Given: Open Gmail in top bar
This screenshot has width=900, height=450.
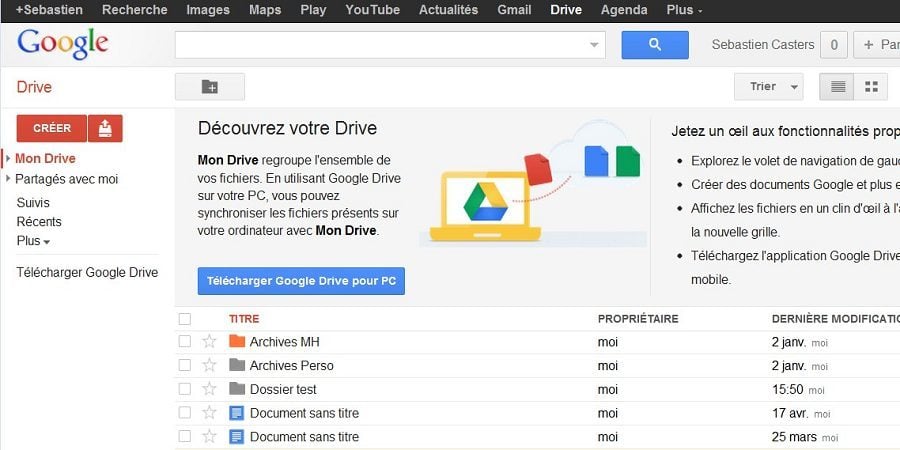Looking at the screenshot, I should coord(514,10).
